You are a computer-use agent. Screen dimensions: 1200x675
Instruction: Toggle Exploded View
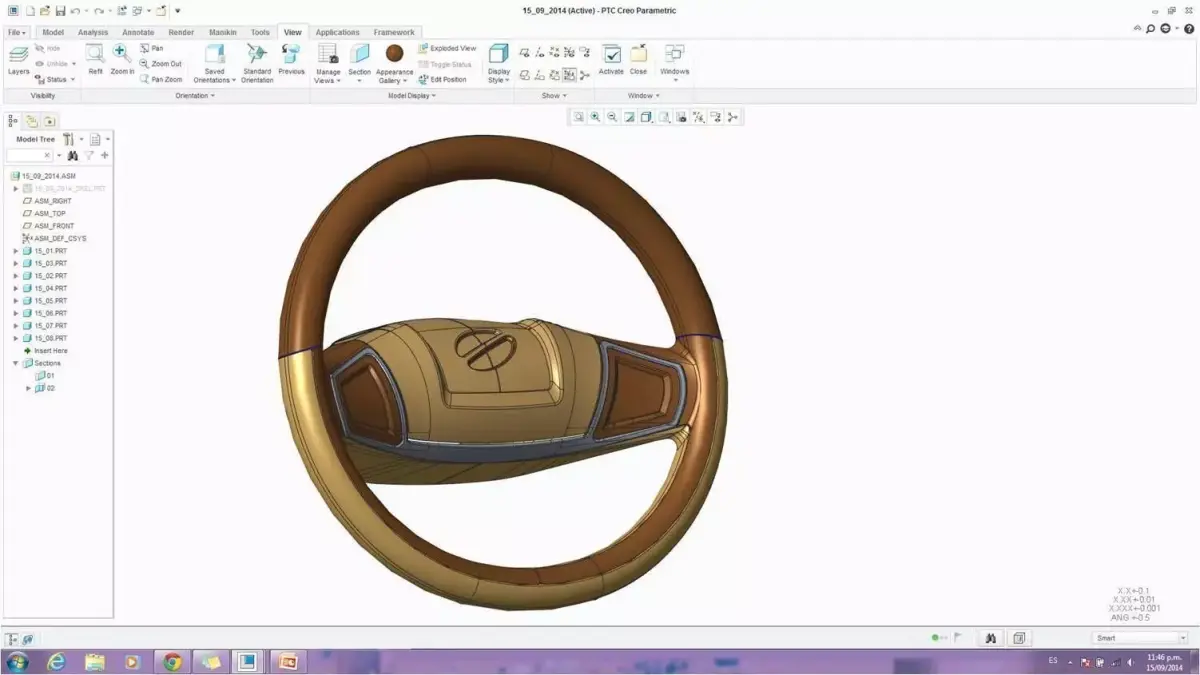(447, 48)
